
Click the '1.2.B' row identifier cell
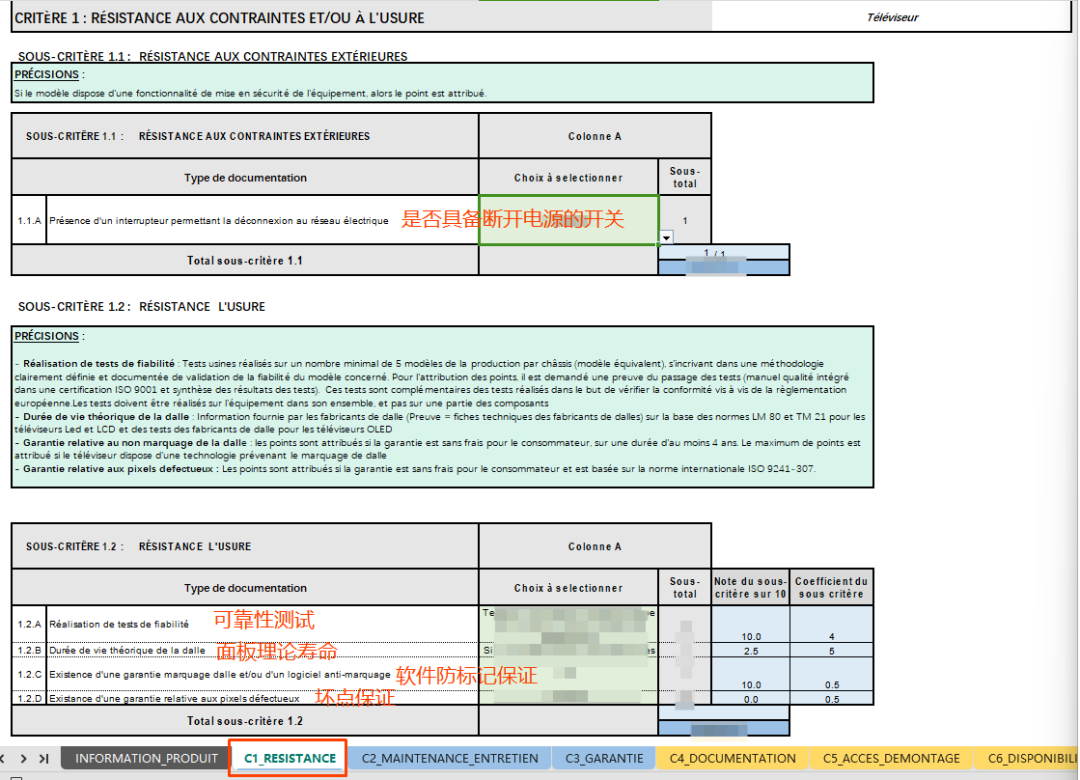tap(29, 650)
